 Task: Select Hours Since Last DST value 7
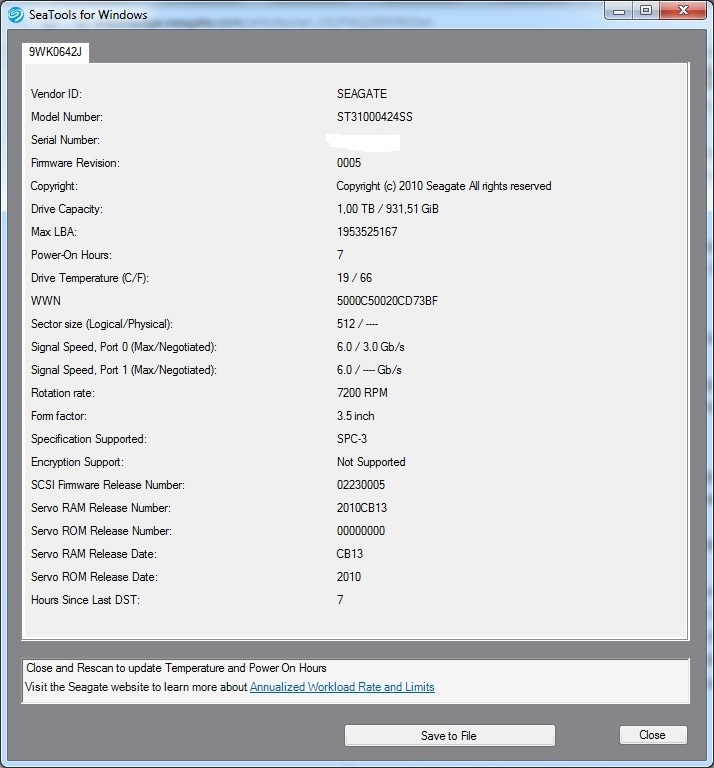pyautogui.click(x=340, y=600)
